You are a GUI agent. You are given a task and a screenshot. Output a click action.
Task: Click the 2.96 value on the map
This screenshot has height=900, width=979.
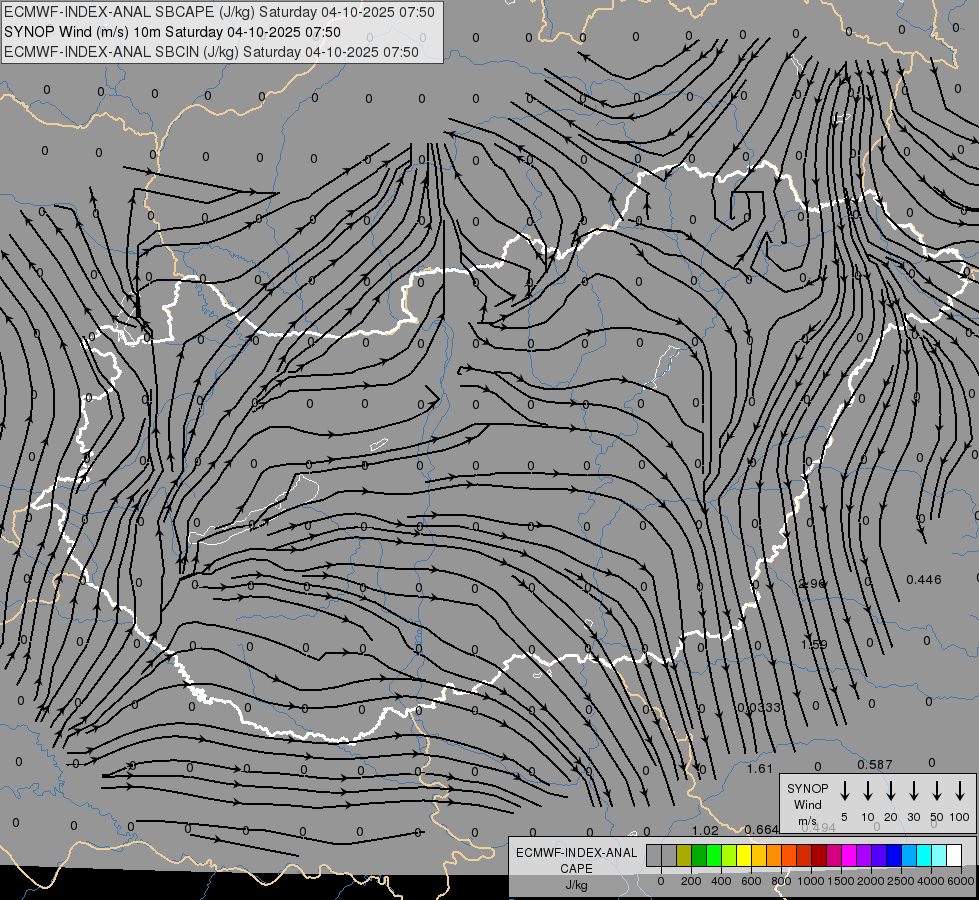click(812, 583)
